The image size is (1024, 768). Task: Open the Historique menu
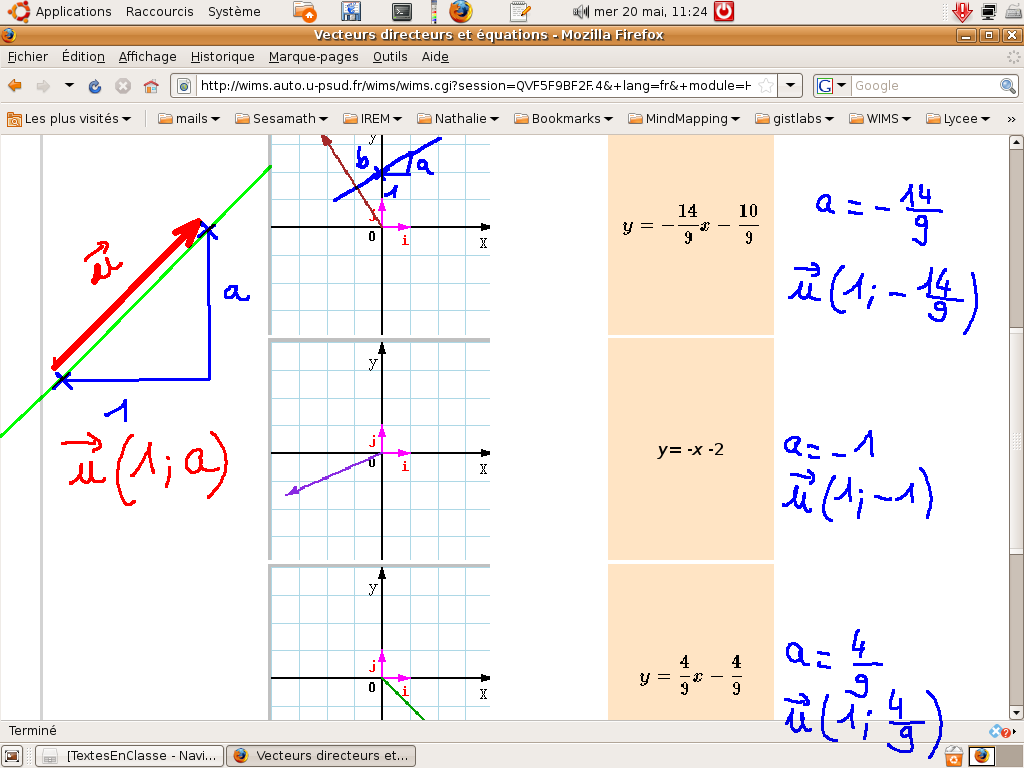point(222,57)
